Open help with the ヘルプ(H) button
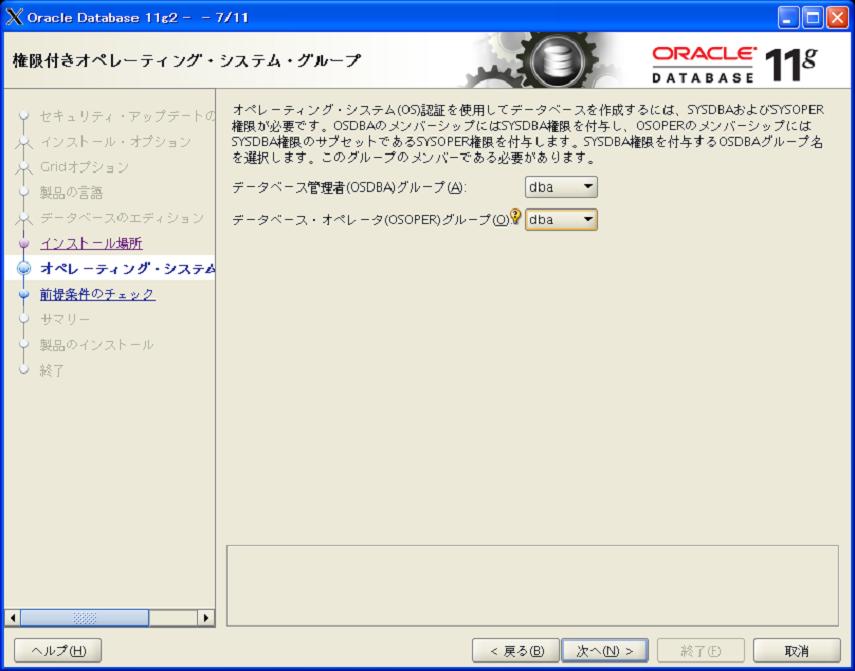The height and width of the screenshot is (671, 855). [x=58, y=651]
